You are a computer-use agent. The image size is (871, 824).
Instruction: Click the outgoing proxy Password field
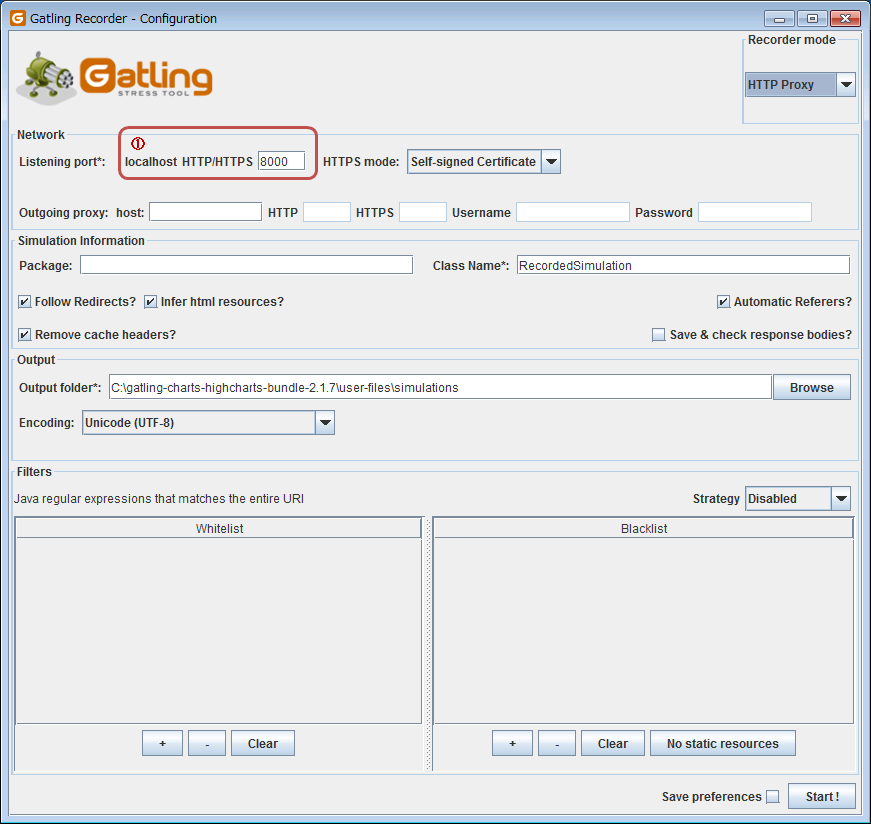coord(755,212)
